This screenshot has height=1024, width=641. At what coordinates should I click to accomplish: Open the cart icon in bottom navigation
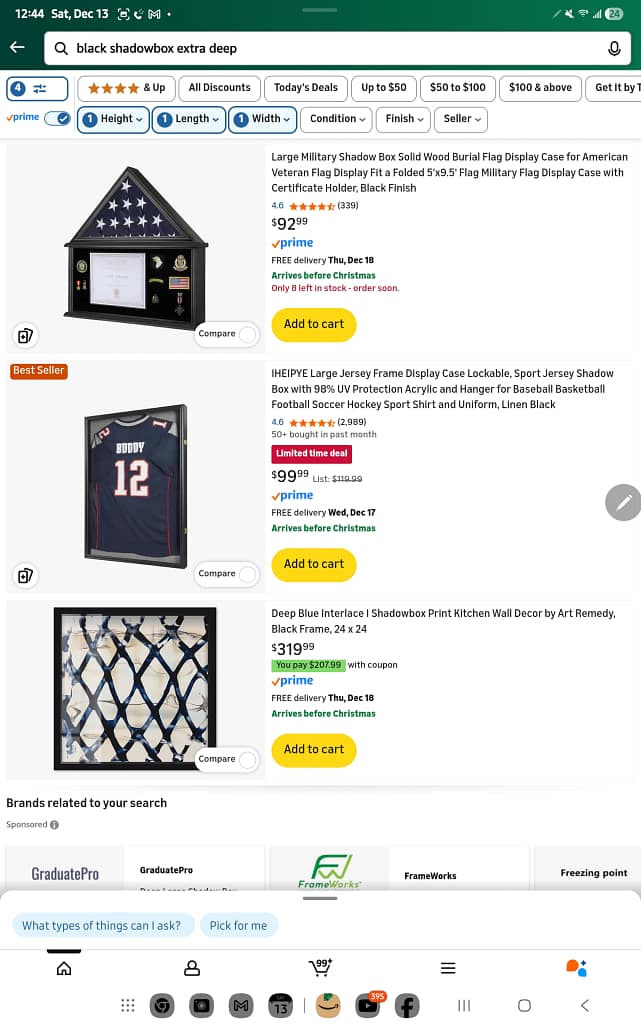[x=319, y=967]
